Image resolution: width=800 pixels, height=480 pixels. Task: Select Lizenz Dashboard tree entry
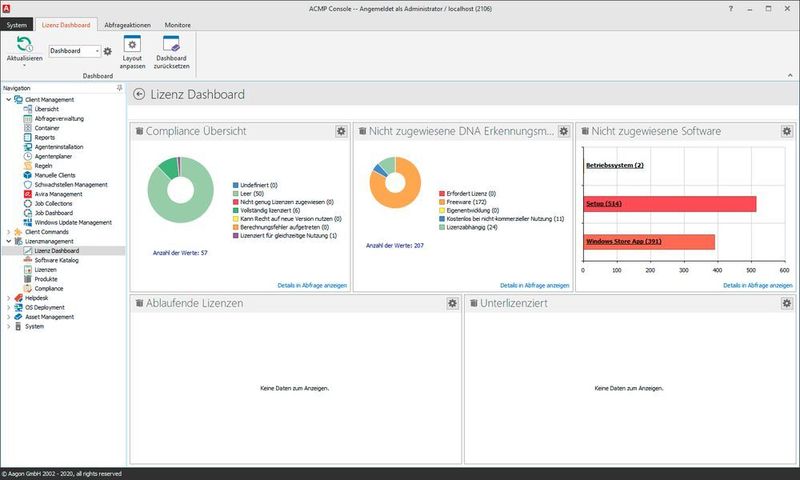tap(57, 250)
